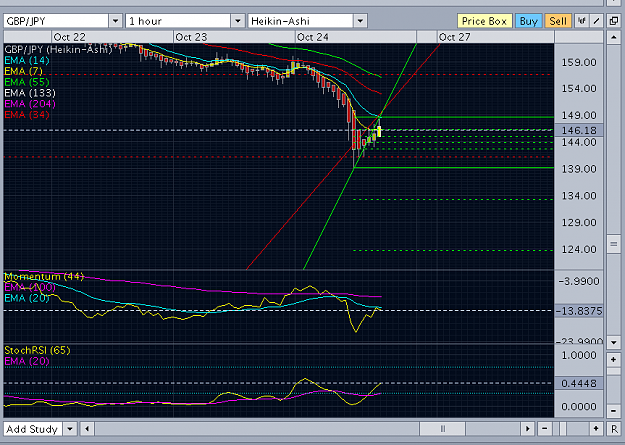Click vertical scrollbar down arrow near -23.99
This screenshot has height=445, width=625.
point(614,342)
